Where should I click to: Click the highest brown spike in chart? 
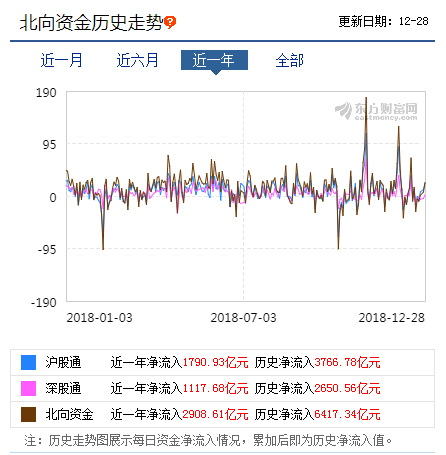click(x=366, y=98)
